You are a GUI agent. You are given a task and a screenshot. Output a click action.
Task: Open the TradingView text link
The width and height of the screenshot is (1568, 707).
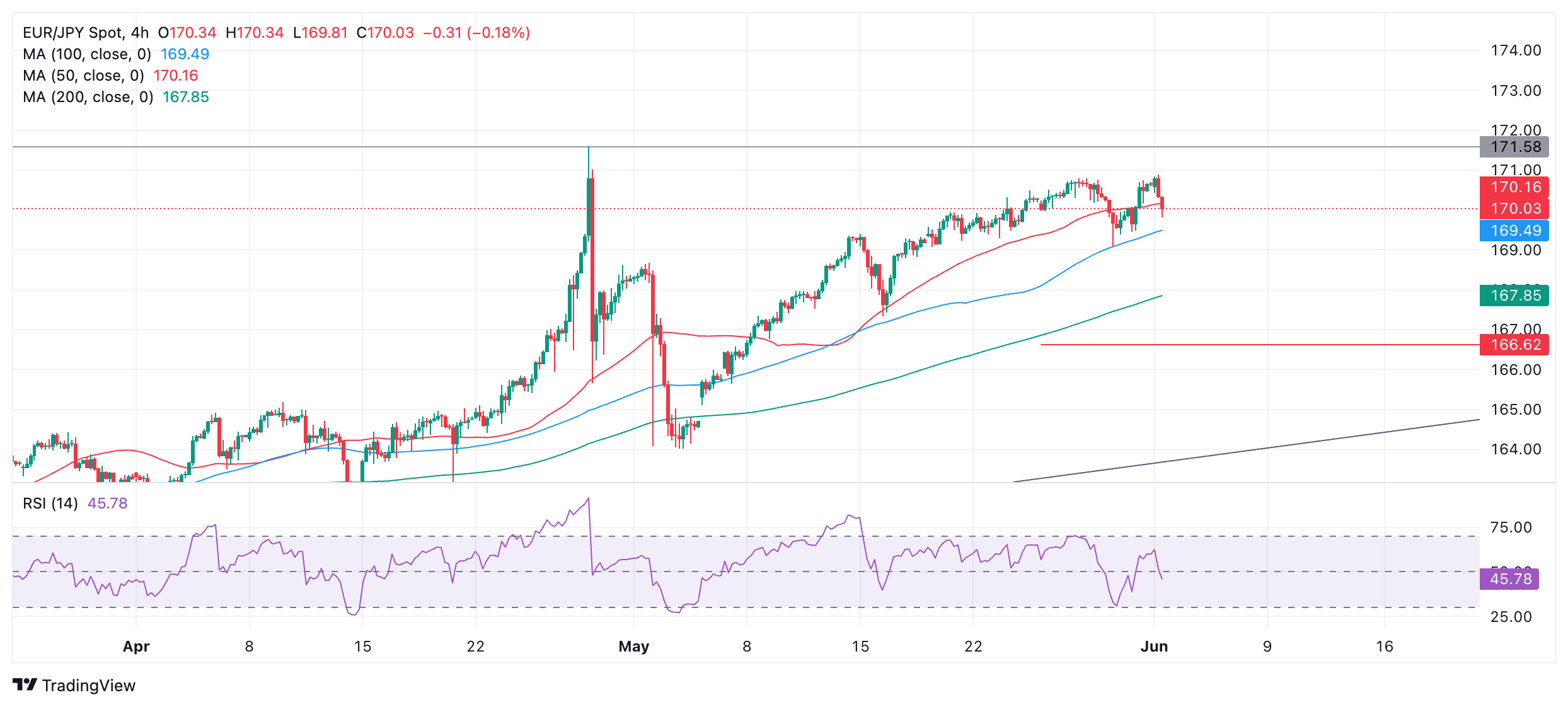tap(88, 686)
